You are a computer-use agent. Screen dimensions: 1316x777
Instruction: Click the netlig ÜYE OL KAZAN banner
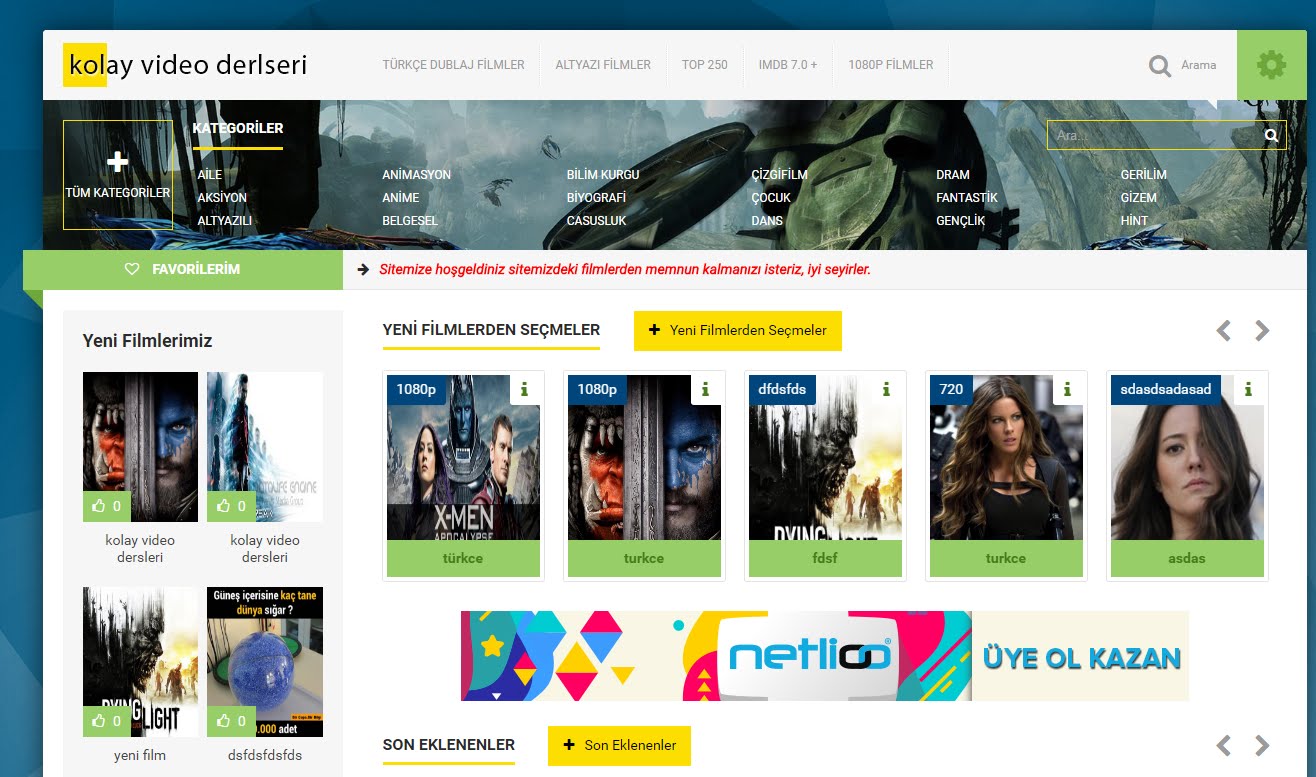coord(825,656)
